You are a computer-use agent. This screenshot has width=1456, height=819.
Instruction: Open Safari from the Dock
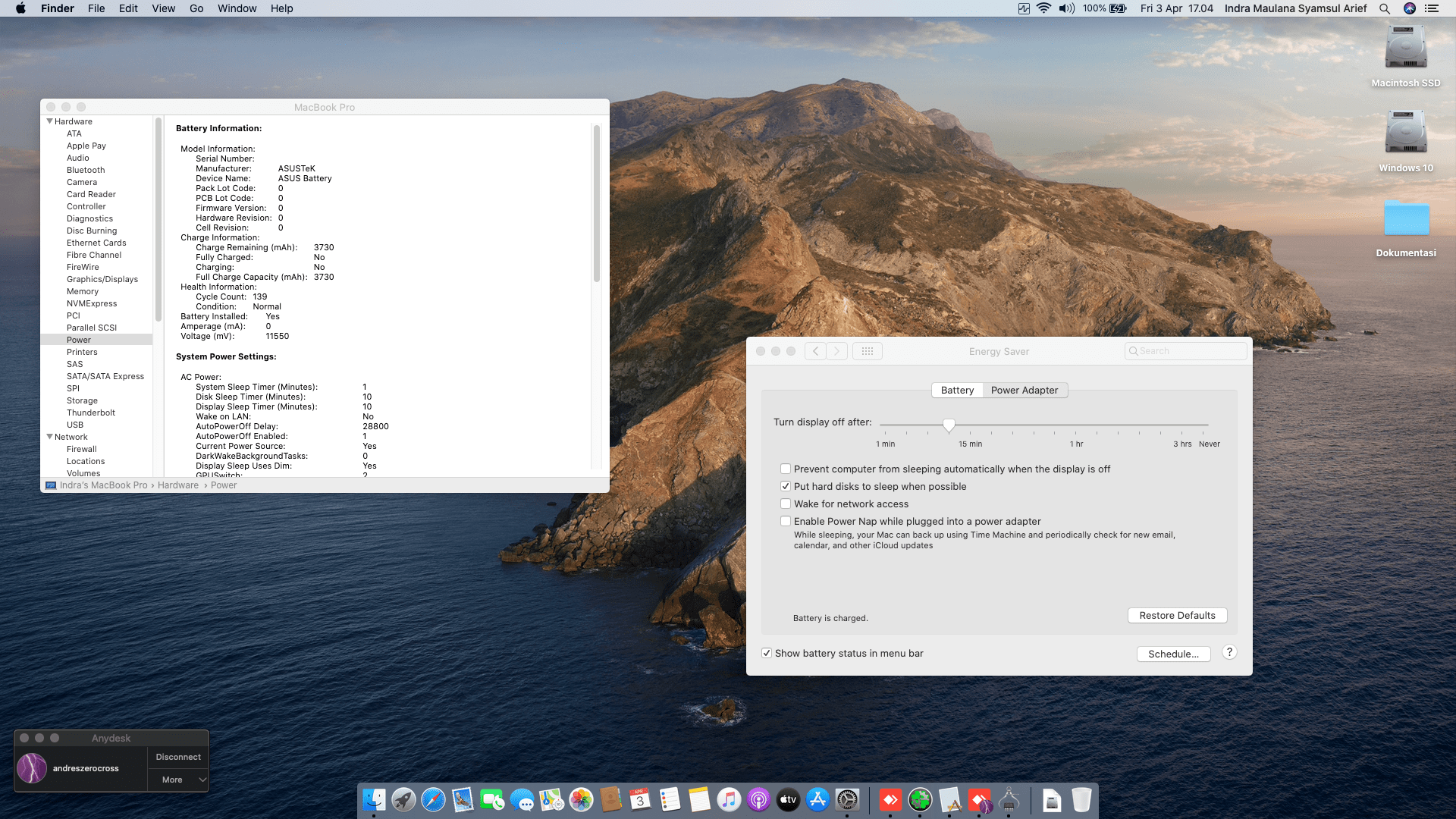tap(433, 799)
